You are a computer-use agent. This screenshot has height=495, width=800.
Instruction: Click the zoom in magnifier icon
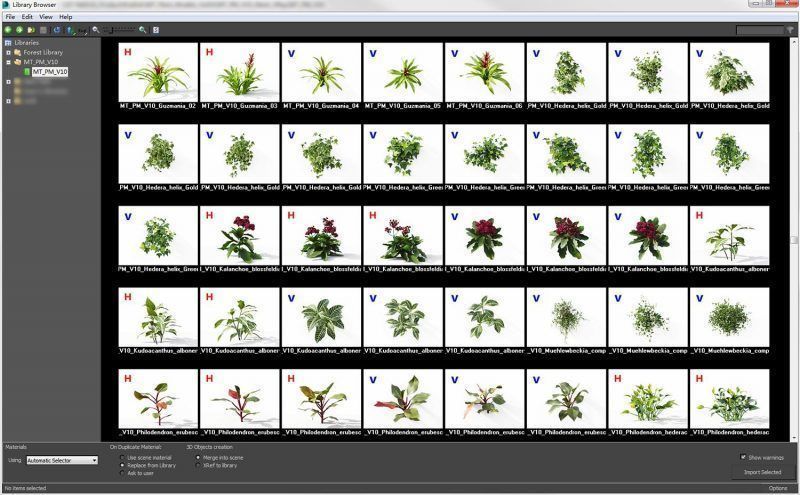coord(143,30)
